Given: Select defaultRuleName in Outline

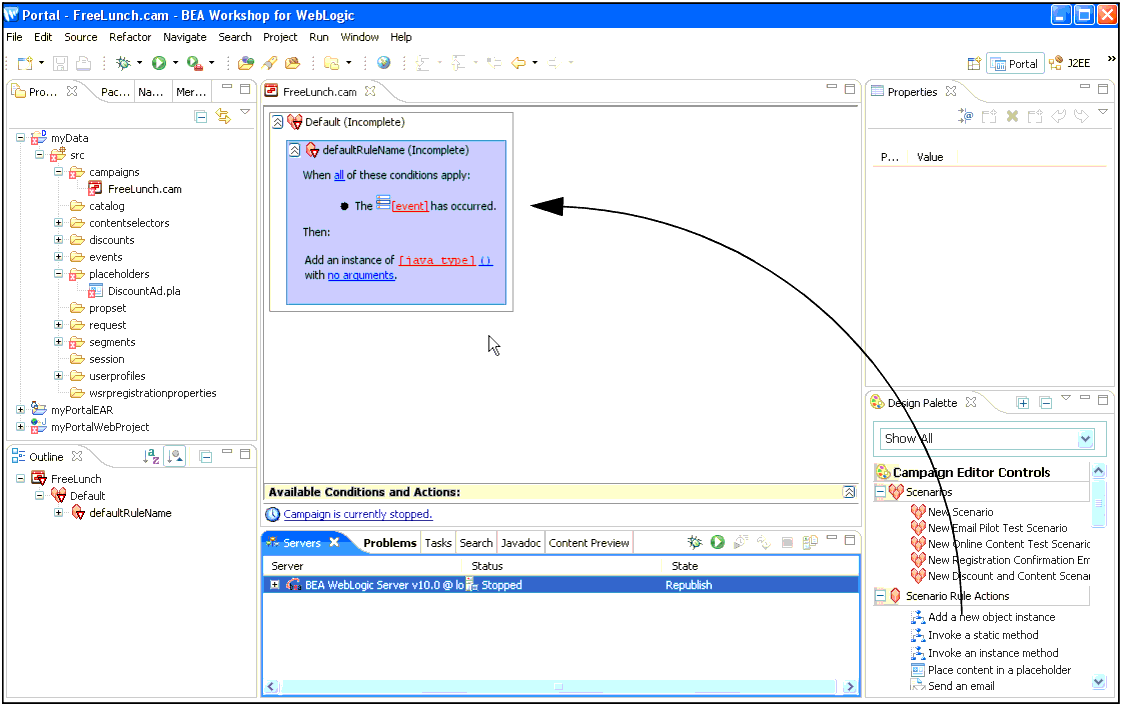Looking at the screenshot, I should (130, 513).
